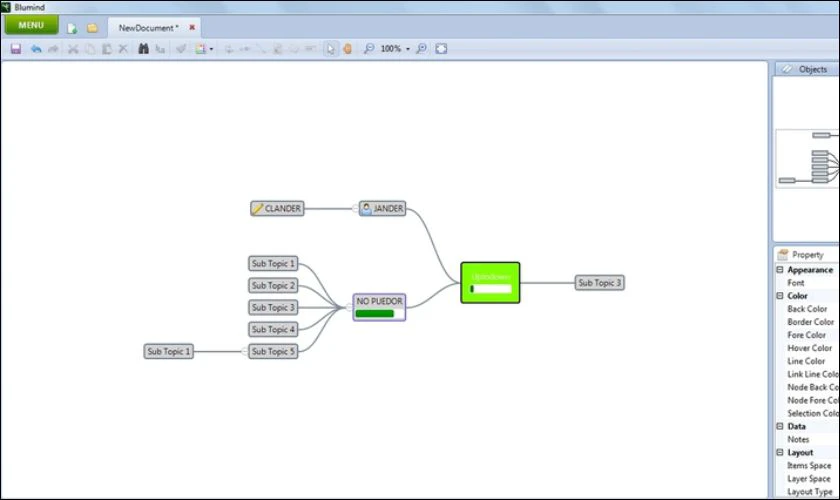Click the 100% zoom value

click(x=391, y=49)
